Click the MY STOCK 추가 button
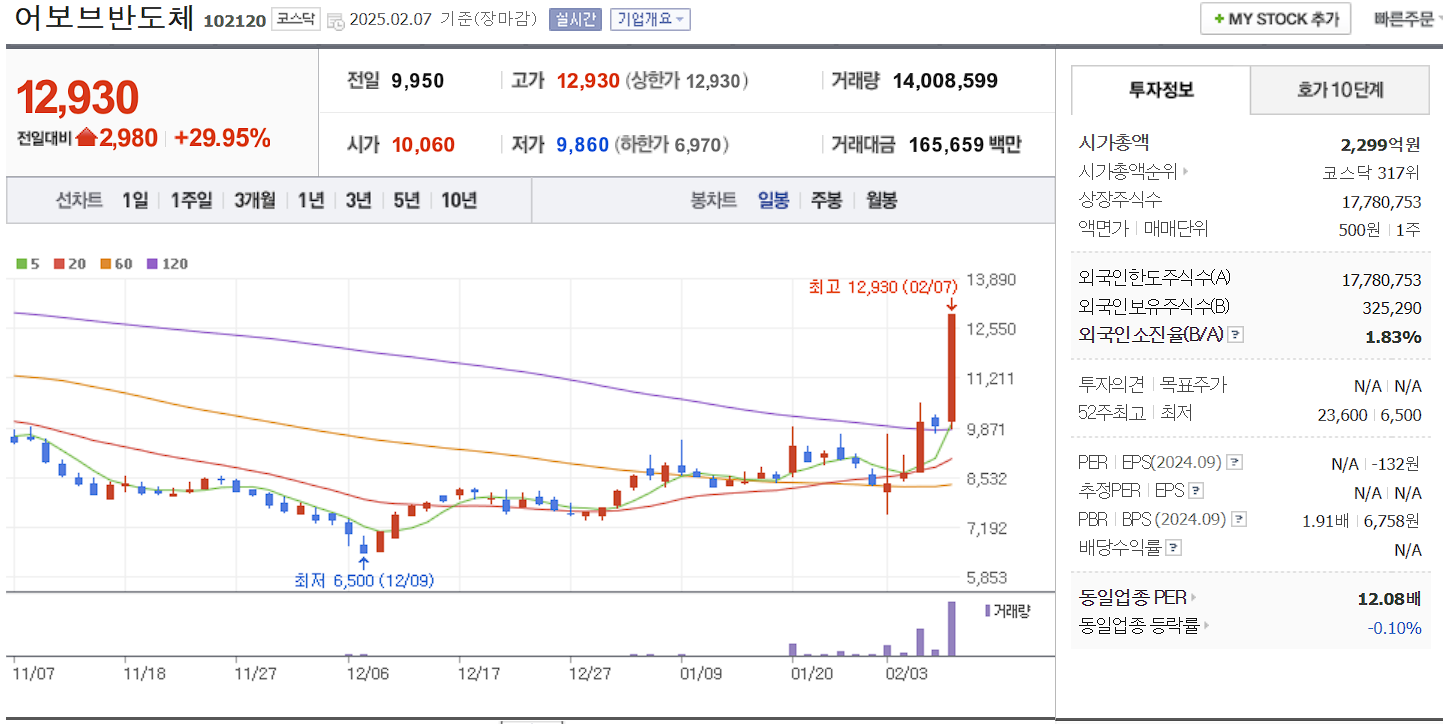 click(1274, 18)
